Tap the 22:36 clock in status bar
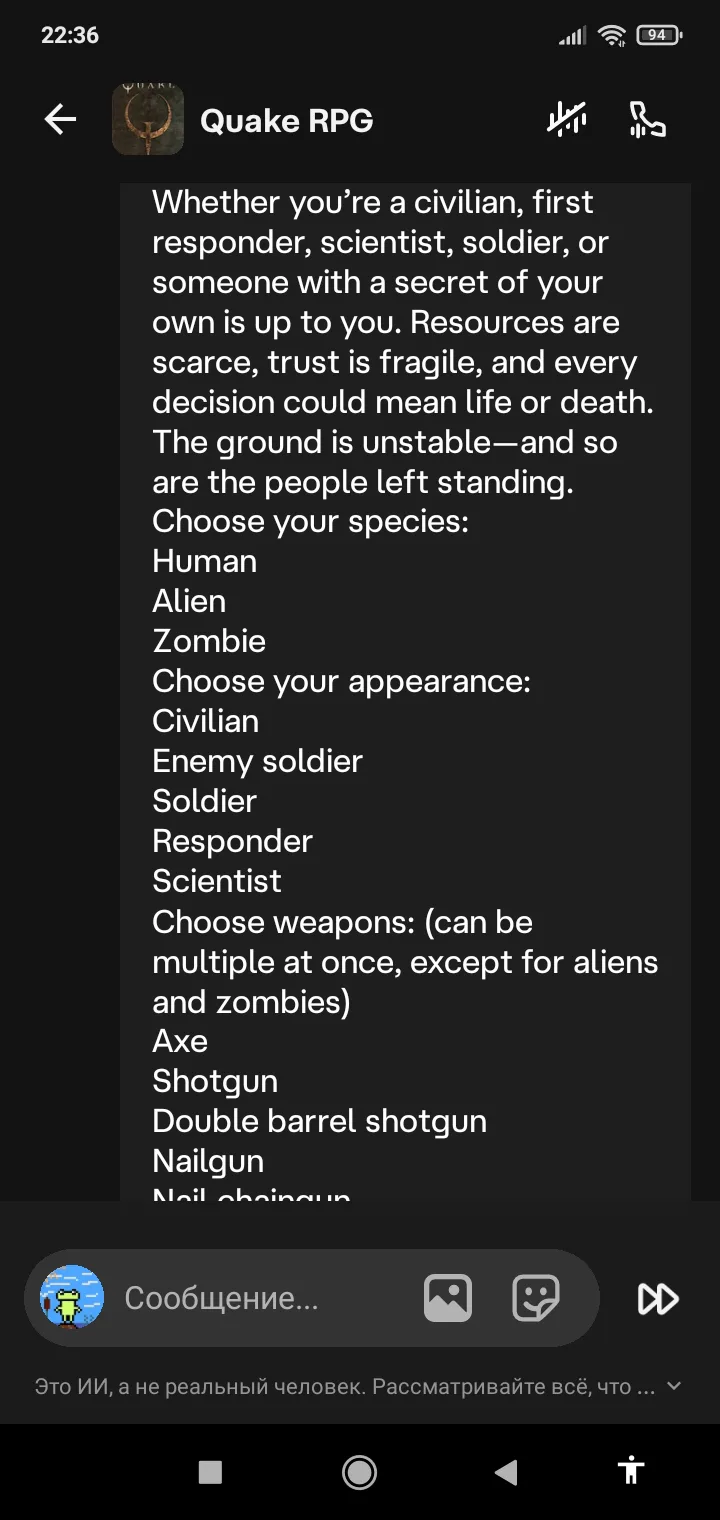720x1520 pixels. pyautogui.click(x=70, y=35)
